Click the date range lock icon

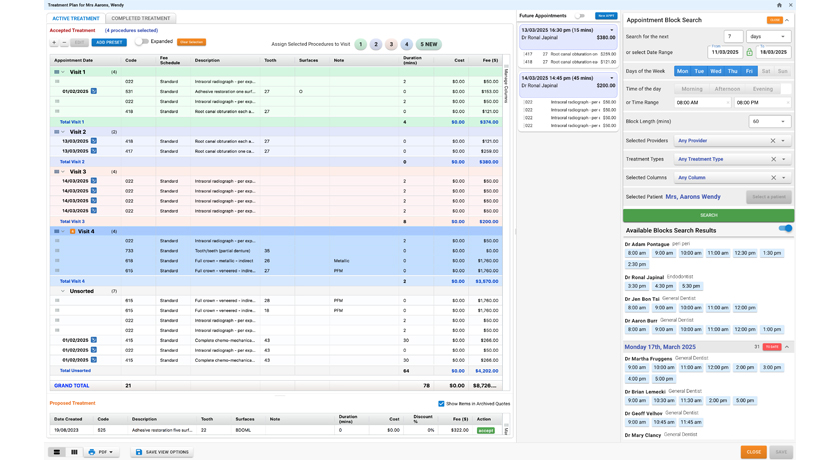(x=749, y=52)
